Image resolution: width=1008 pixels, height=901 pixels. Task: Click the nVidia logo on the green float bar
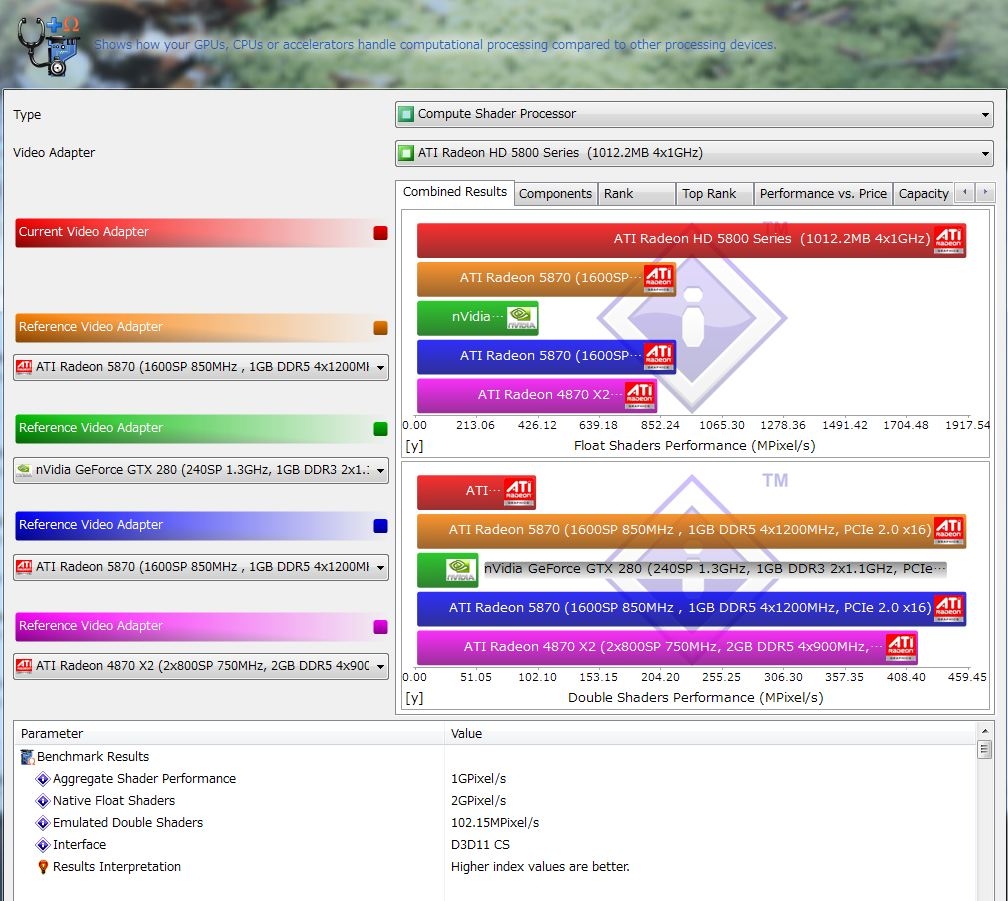pos(521,317)
